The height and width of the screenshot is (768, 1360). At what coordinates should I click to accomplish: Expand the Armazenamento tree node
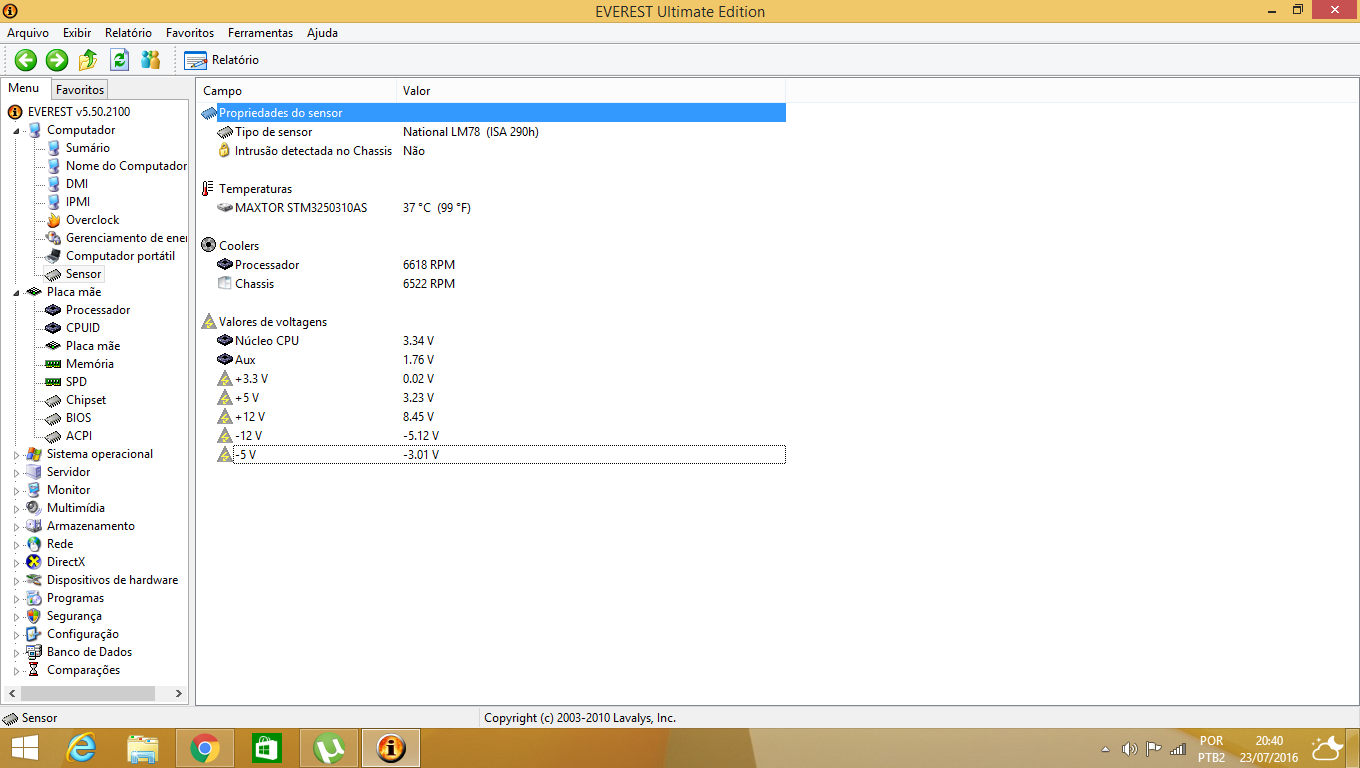pyautogui.click(x=17, y=526)
